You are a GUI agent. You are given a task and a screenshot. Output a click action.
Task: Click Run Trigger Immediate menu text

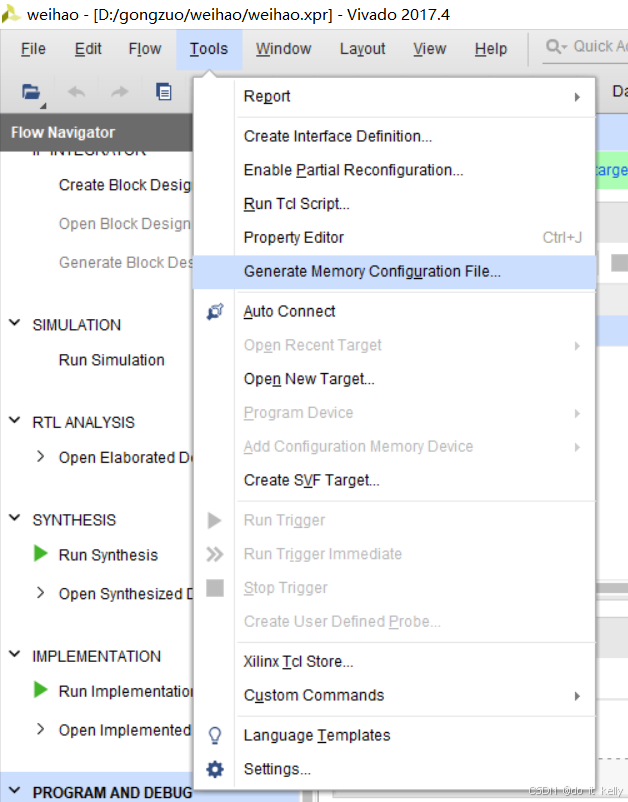[323, 554]
